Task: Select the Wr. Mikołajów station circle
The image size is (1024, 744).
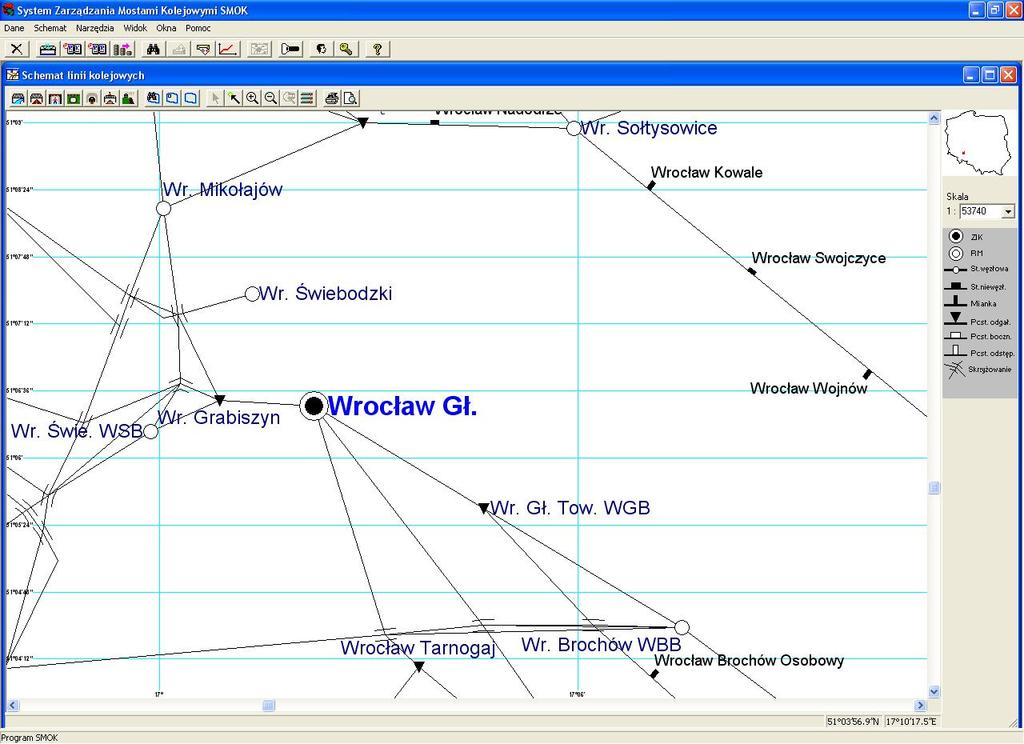Action: click(164, 208)
